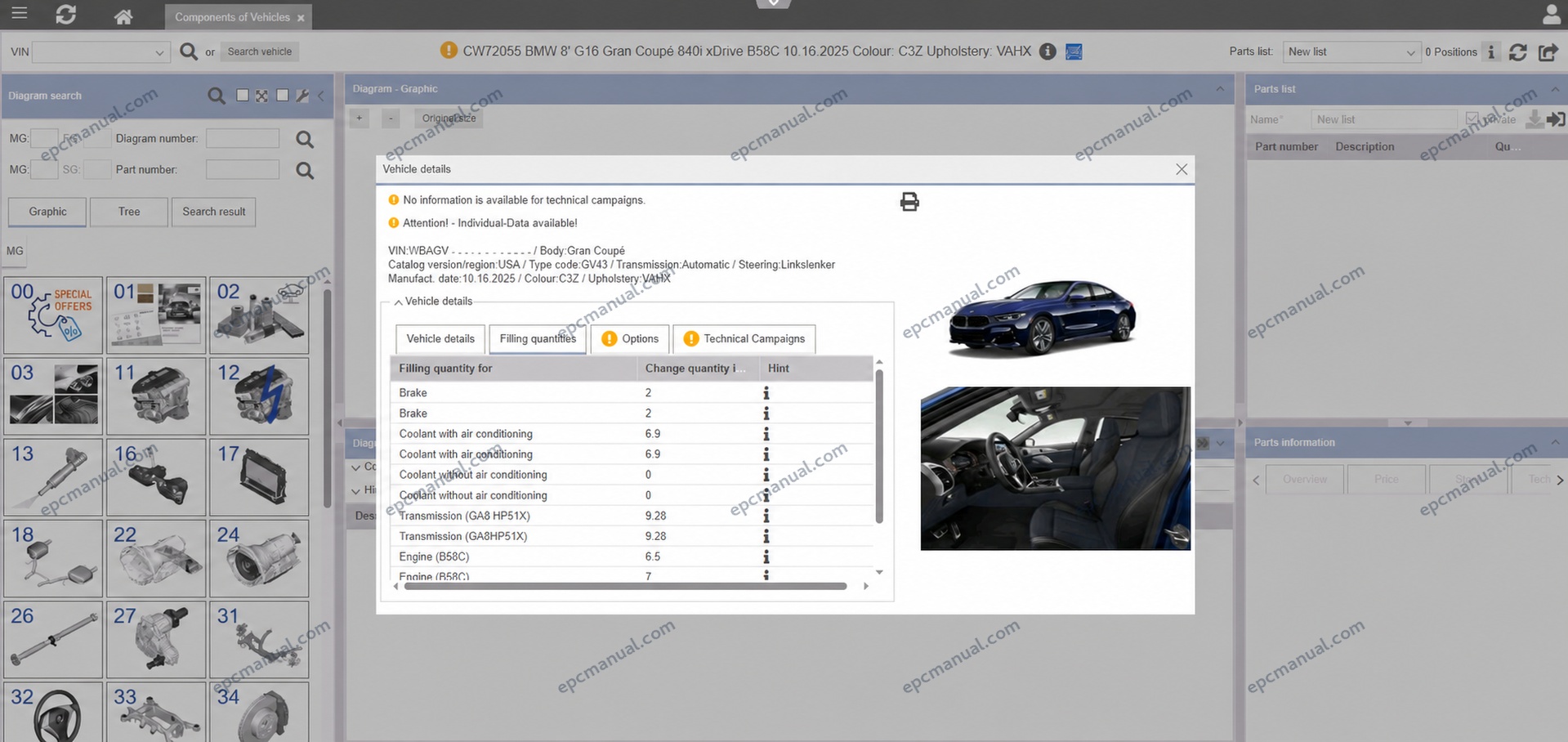The width and height of the screenshot is (1568, 742).
Task: Click the download icon in Parts list panel
Action: [x=1534, y=119]
